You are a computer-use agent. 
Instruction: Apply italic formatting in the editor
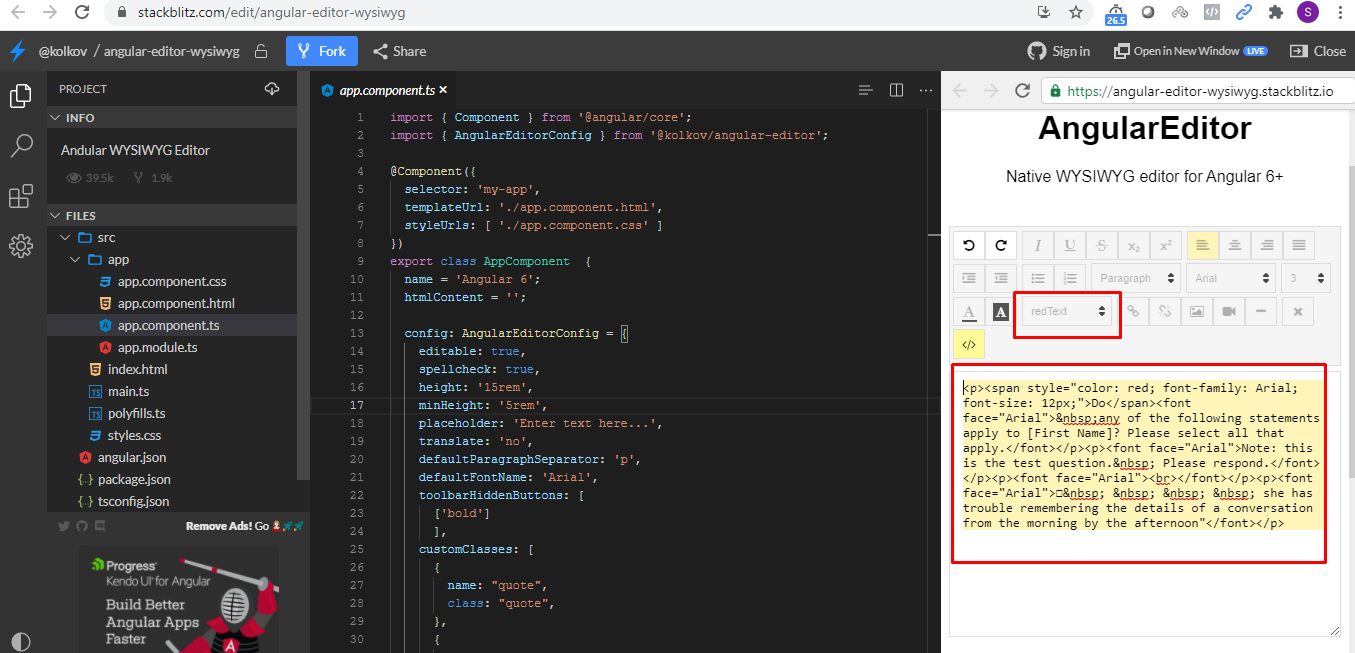tap(1037, 245)
